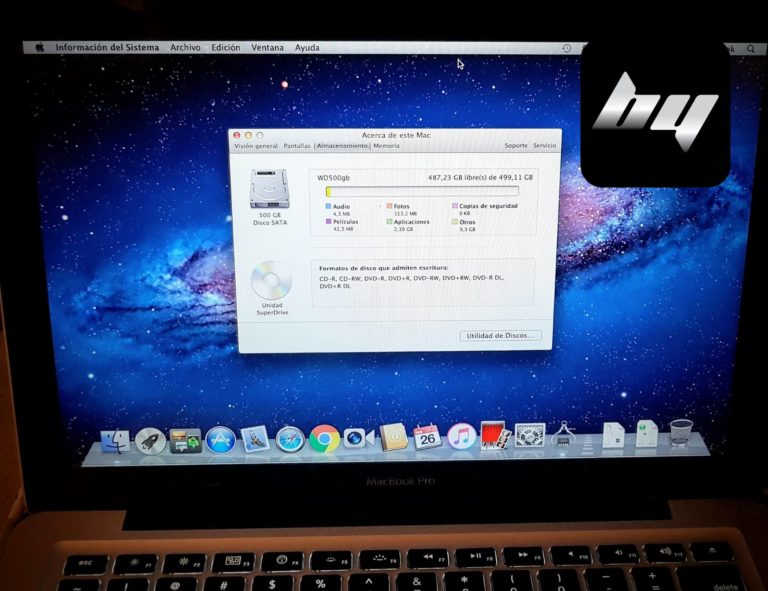Launch Launchpad rocket icon in dock
Viewport: 768px width, 591px height.
click(150, 440)
